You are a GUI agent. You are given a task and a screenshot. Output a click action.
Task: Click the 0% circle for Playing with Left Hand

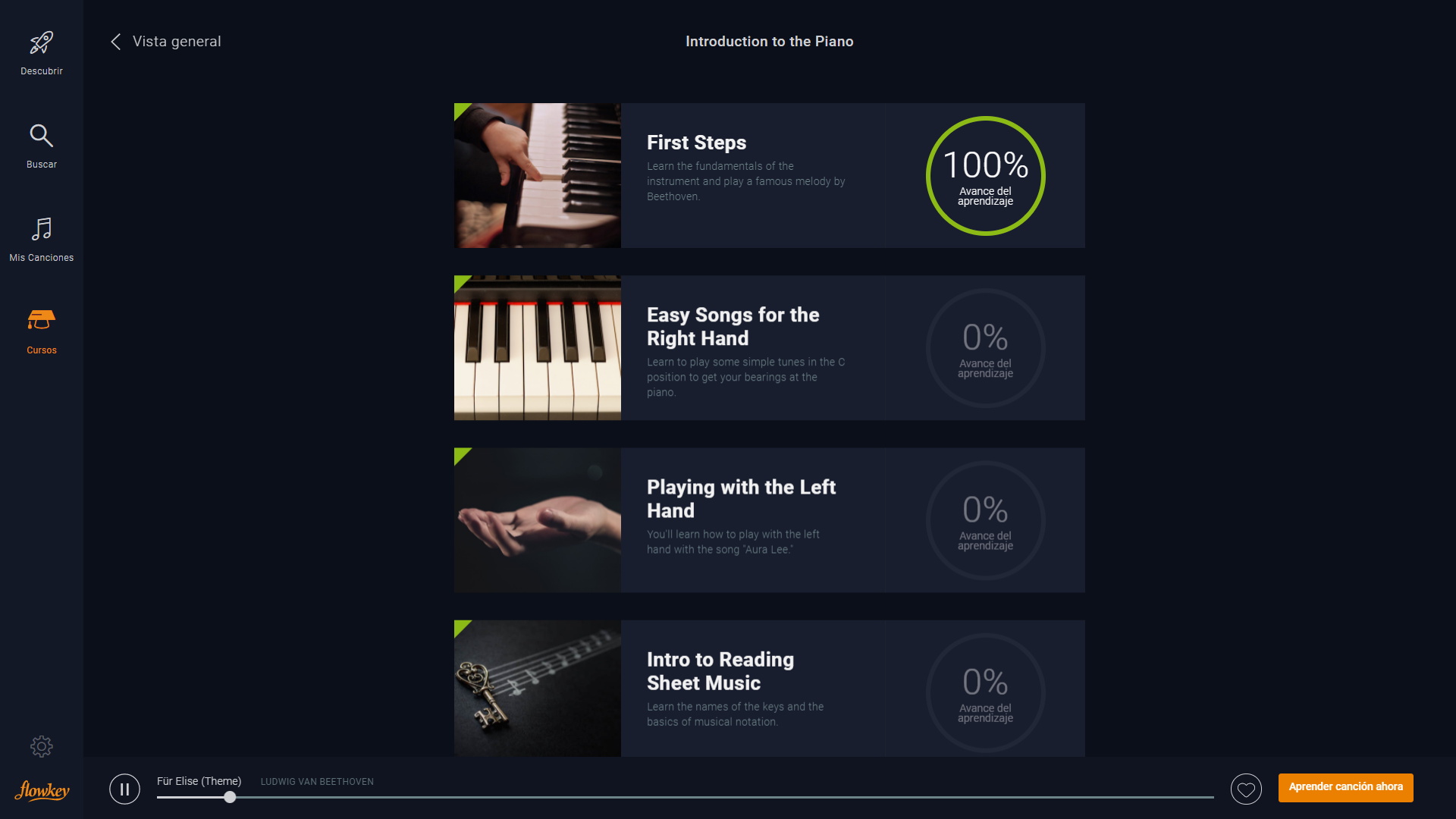pyautogui.click(x=985, y=520)
